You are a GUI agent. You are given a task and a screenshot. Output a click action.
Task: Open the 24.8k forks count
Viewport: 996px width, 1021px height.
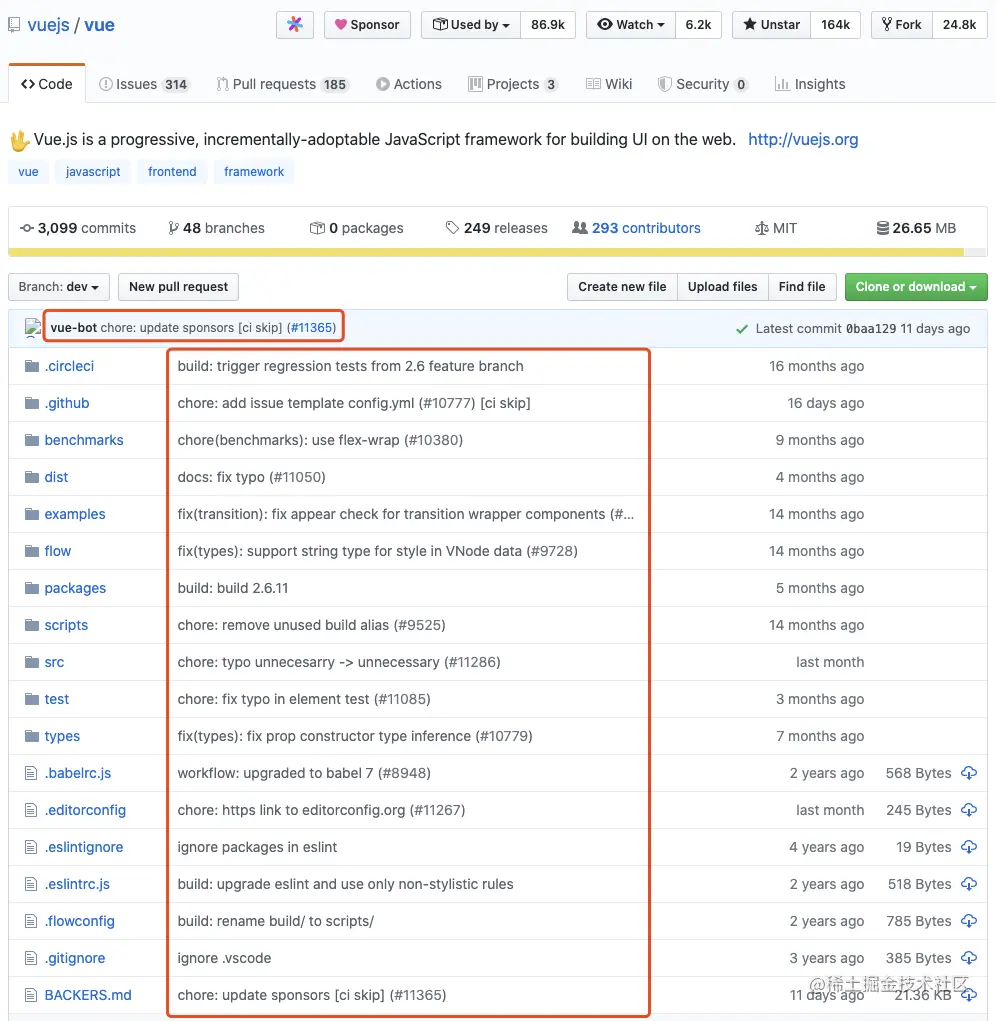pos(960,25)
